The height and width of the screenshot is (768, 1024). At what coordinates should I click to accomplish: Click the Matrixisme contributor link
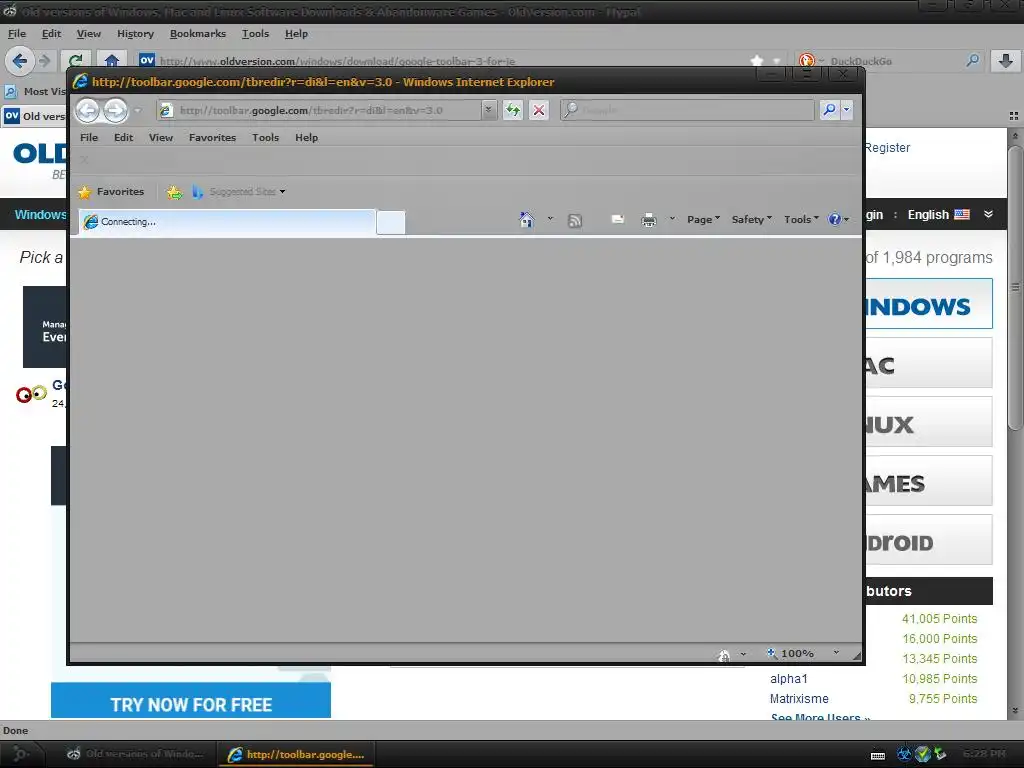tap(799, 699)
